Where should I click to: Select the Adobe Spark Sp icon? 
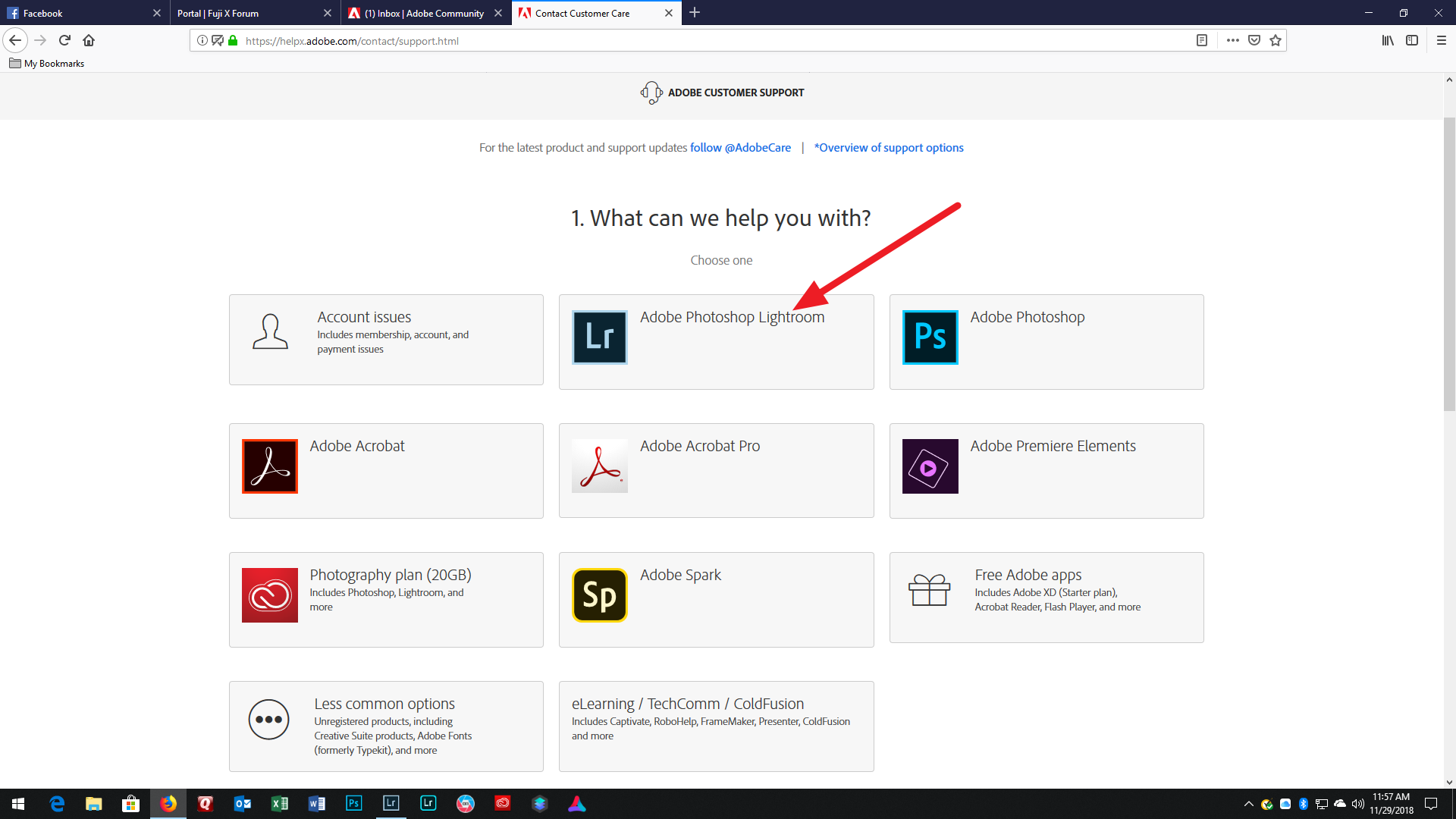599,595
